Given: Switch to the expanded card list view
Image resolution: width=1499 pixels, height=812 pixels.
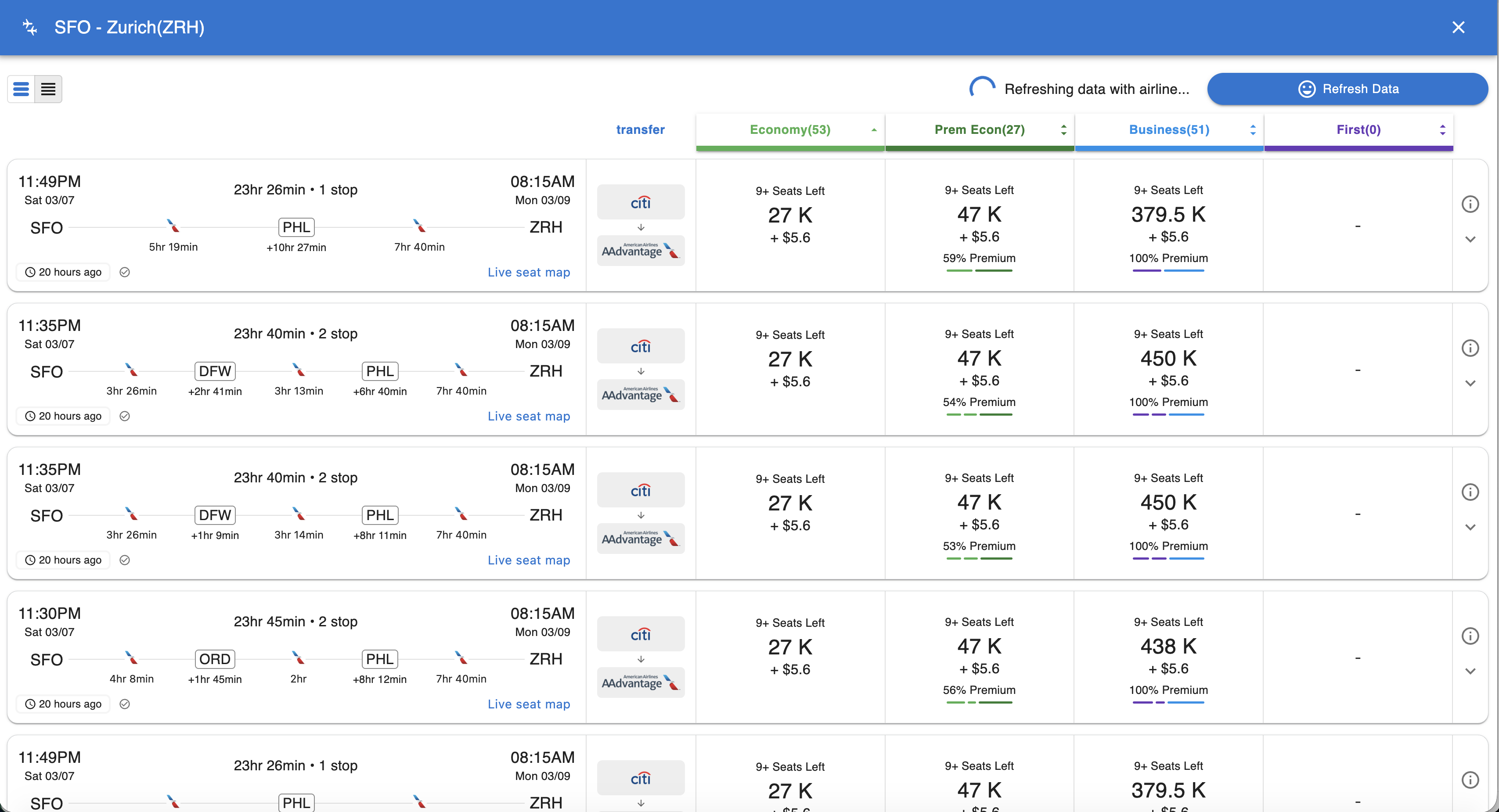Looking at the screenshot, I should [21, 89].
